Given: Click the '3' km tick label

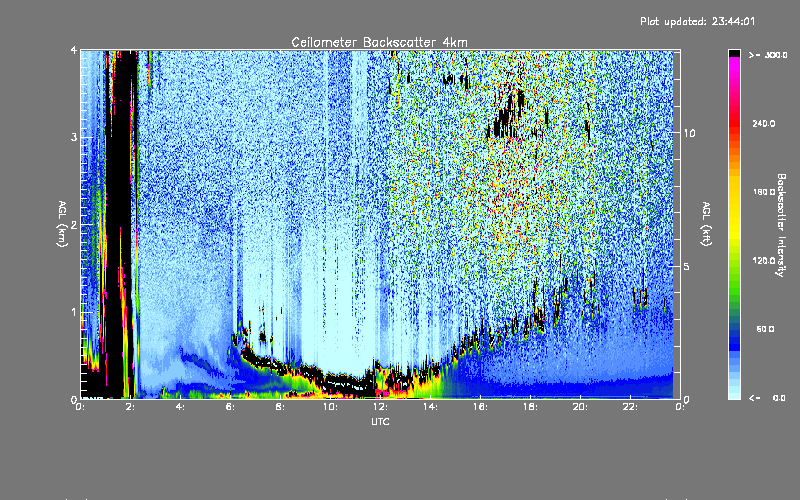Looking at the screenshot, I should point(74,137).
